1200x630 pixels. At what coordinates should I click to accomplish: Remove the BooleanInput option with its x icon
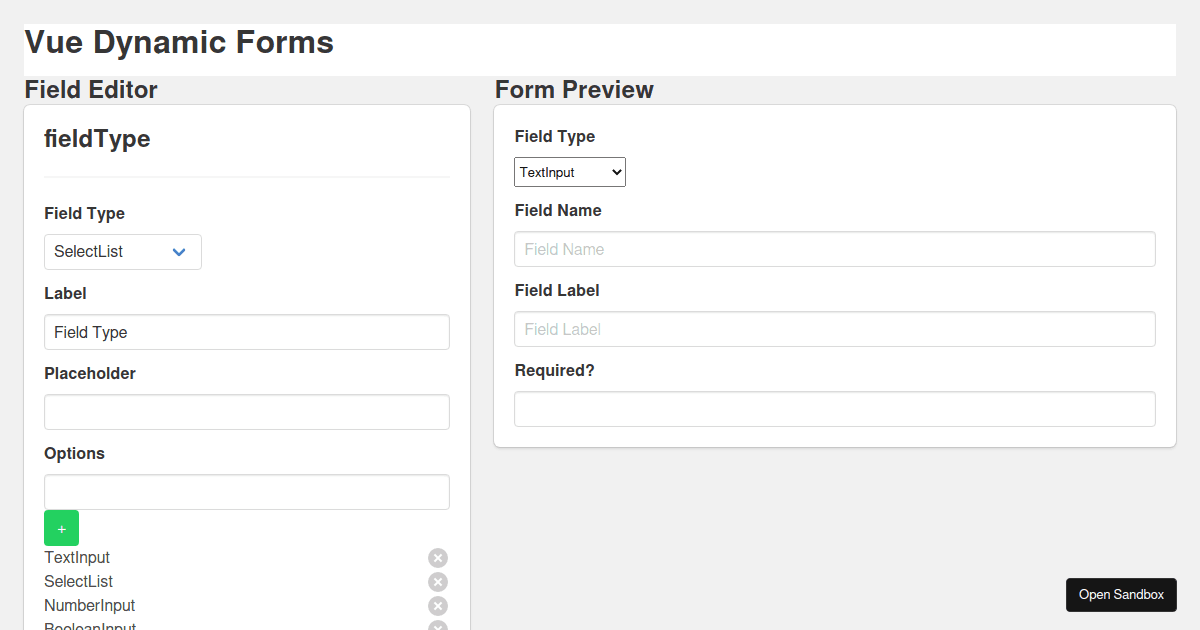[x=437, y=626]
